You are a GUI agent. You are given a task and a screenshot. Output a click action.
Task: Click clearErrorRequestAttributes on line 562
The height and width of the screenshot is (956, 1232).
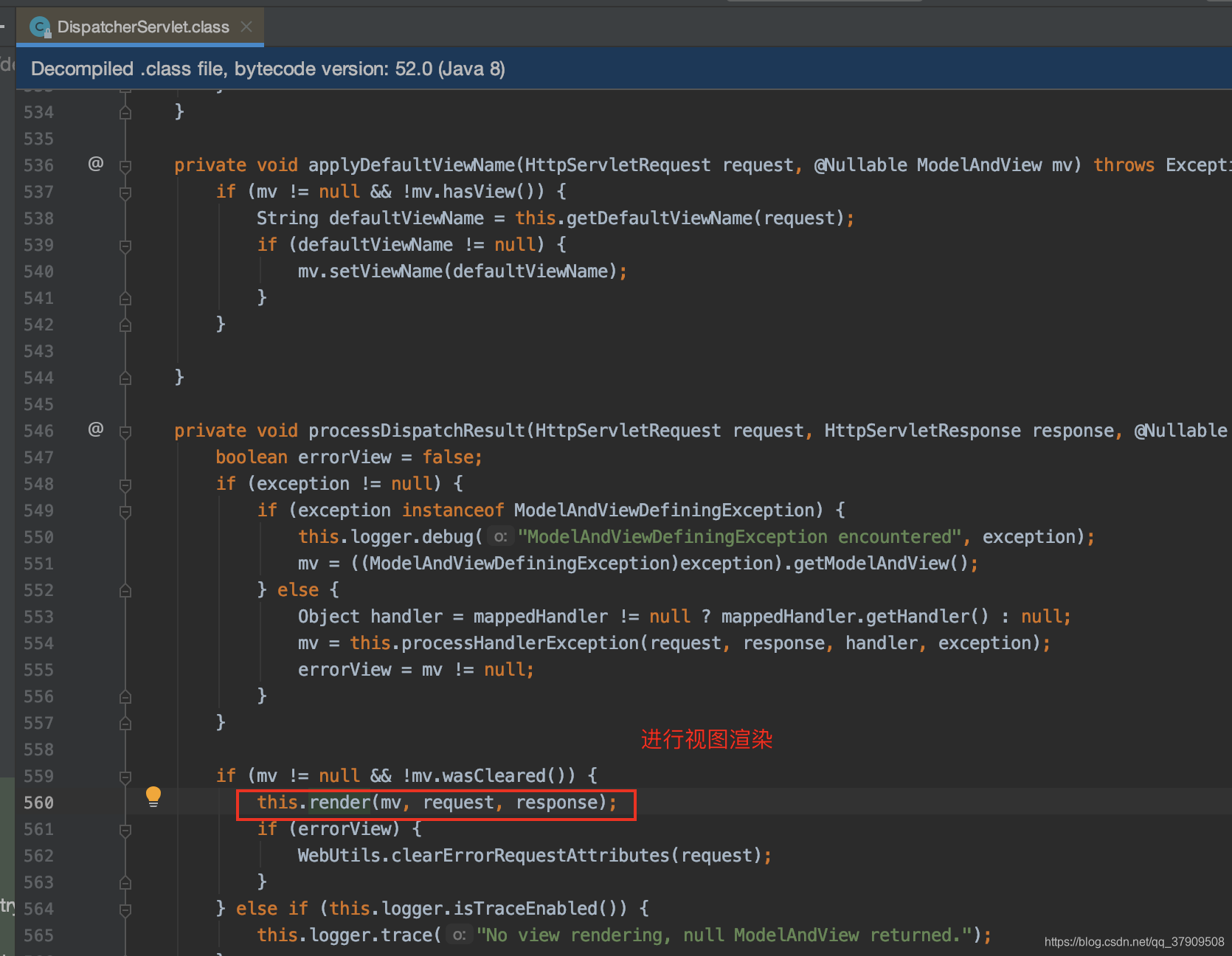point(530,856)
